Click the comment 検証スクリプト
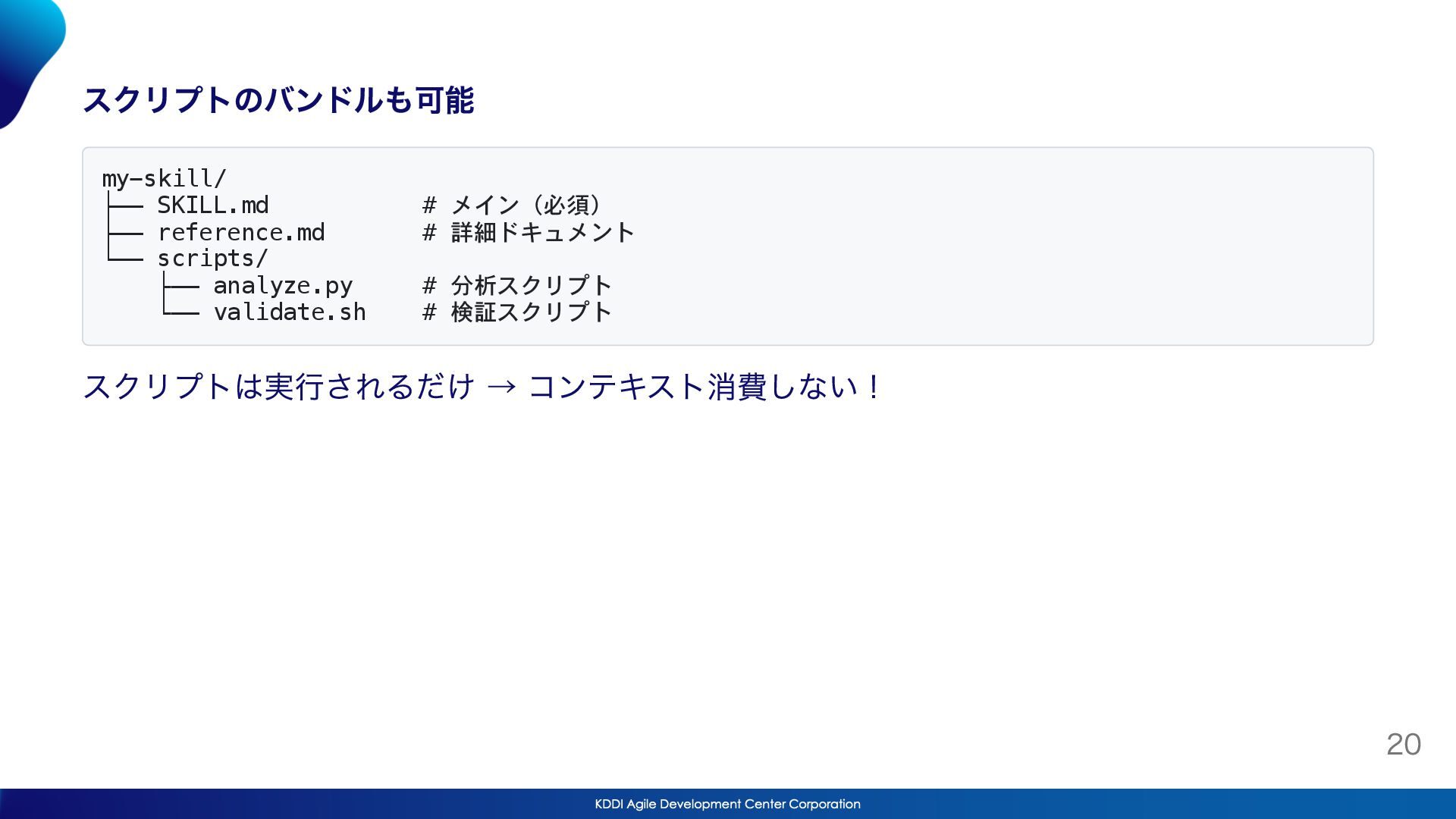The image size is (1456, 819). (x=531, y=312)
